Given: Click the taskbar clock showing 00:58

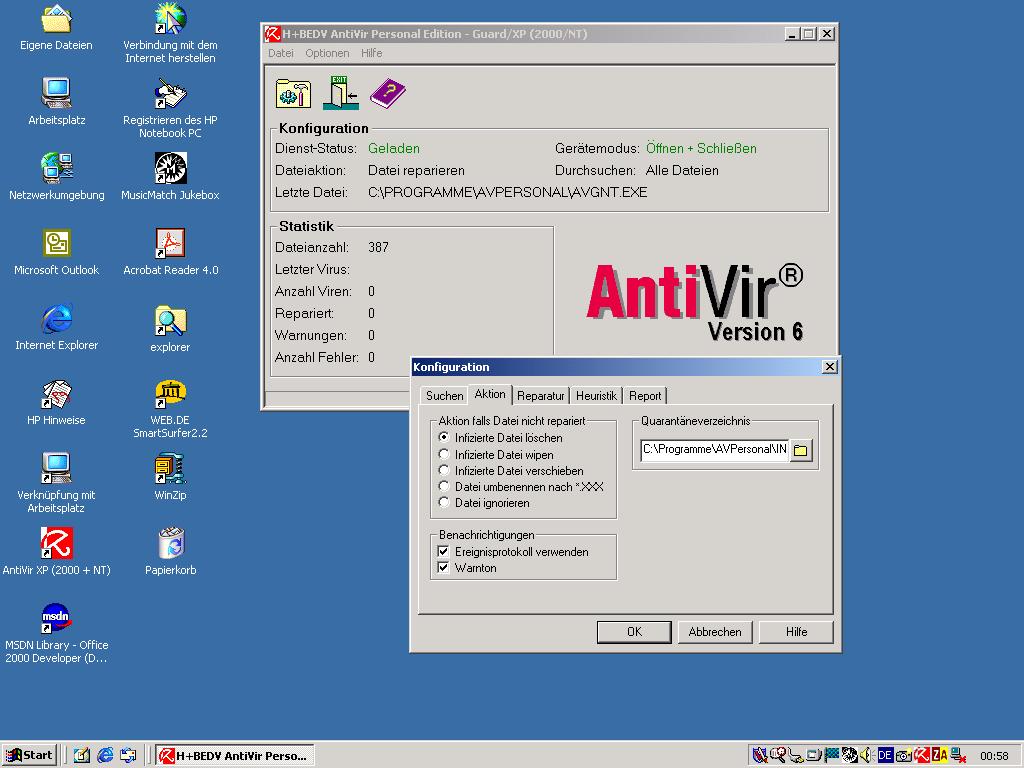Looking at the screenshot, I should click(x=994, y=756).
